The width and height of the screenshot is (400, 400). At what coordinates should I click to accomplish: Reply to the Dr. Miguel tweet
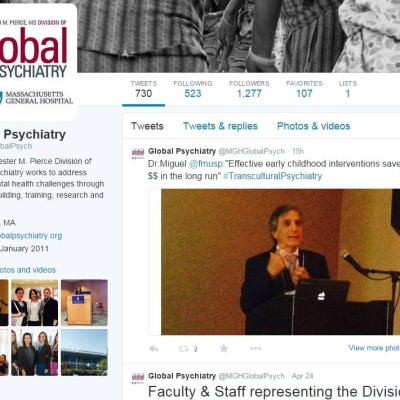[x=154, y=349]
